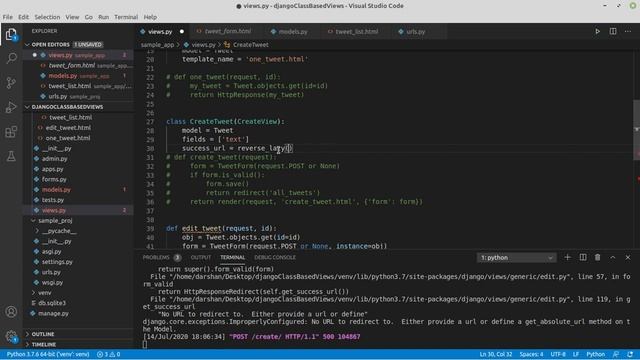
Task: Open notifications bell in status bar
Action: [631, 354]
